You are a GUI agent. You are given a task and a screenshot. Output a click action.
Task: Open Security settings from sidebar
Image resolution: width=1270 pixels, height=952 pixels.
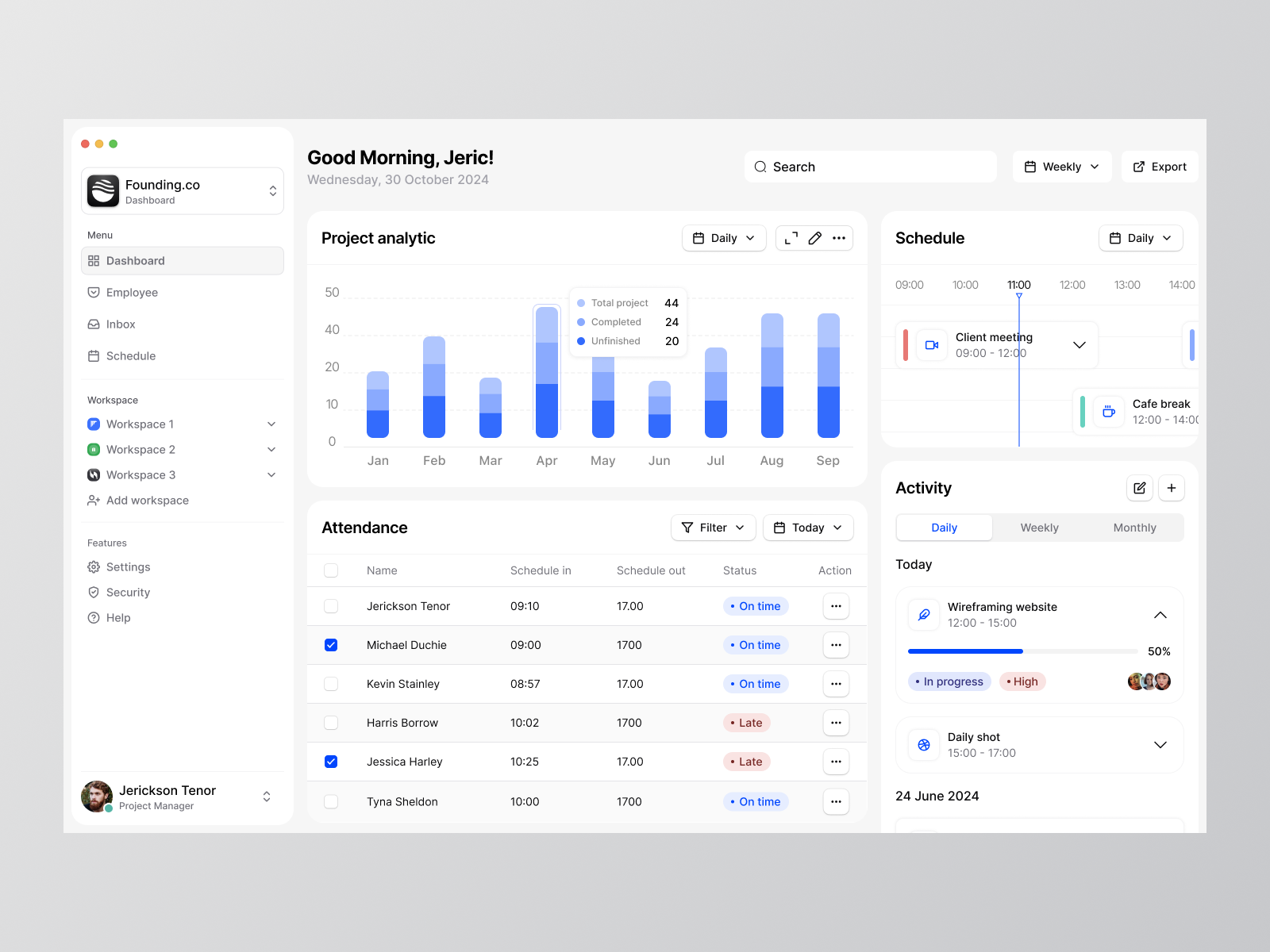click(x=129, y=592)
